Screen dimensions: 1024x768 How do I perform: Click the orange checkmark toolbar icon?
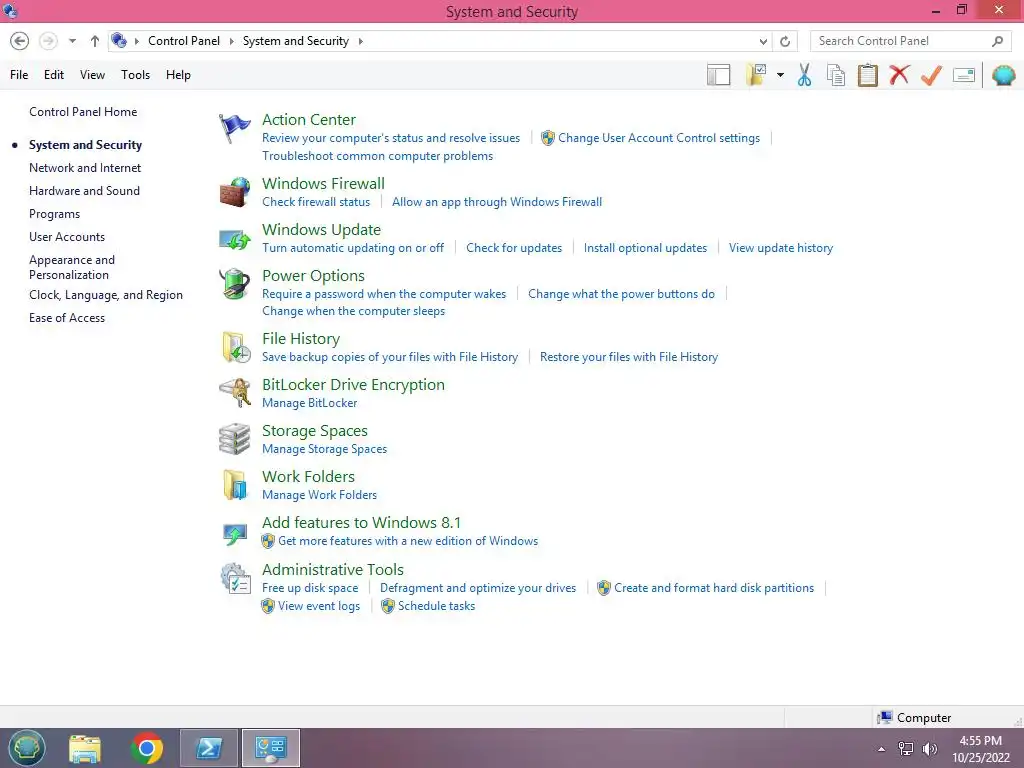(x=931, y=75)
